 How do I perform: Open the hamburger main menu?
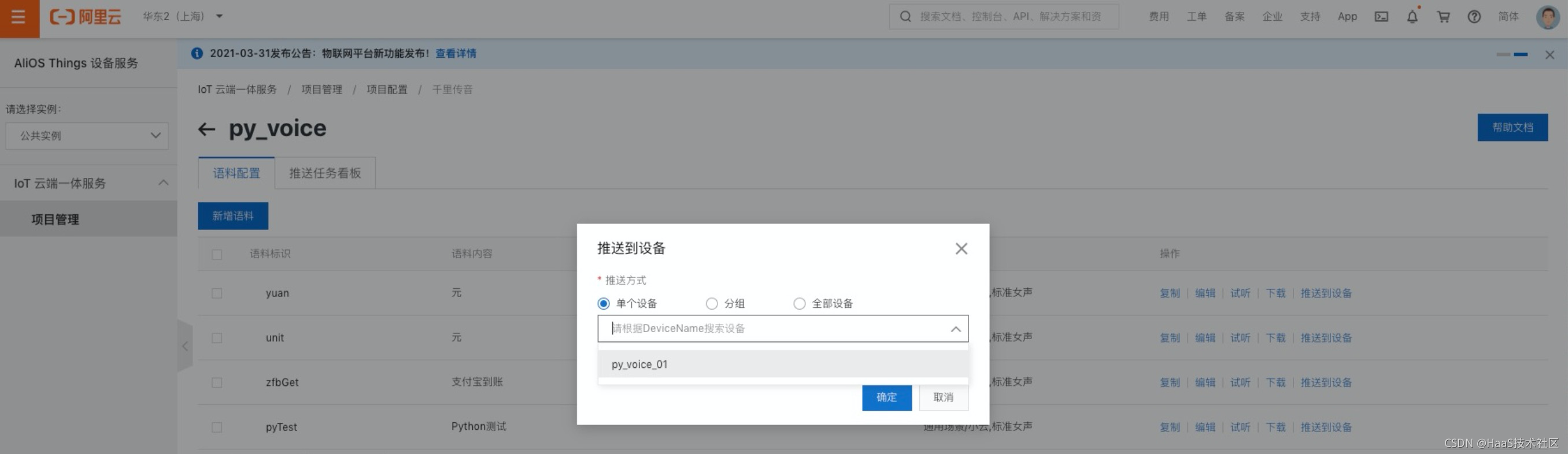click(19, 18)
